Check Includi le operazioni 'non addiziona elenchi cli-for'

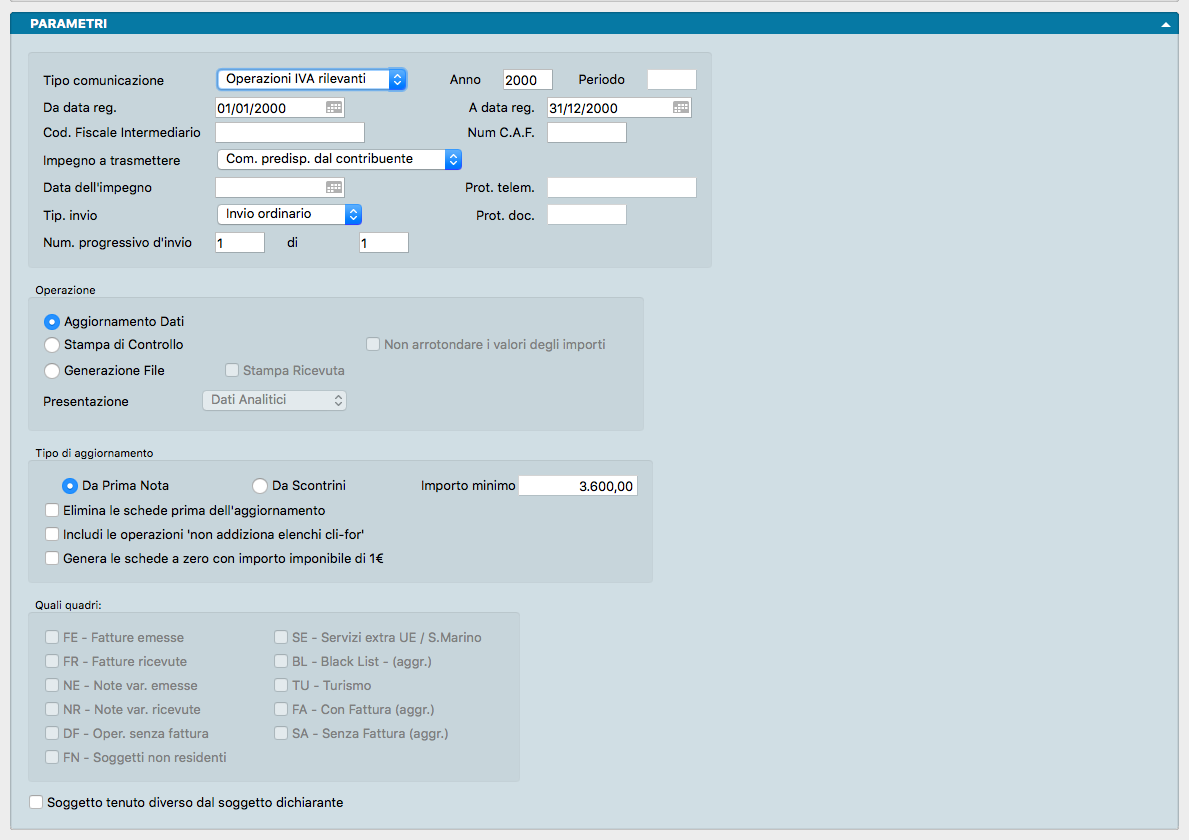coord(52,535)
